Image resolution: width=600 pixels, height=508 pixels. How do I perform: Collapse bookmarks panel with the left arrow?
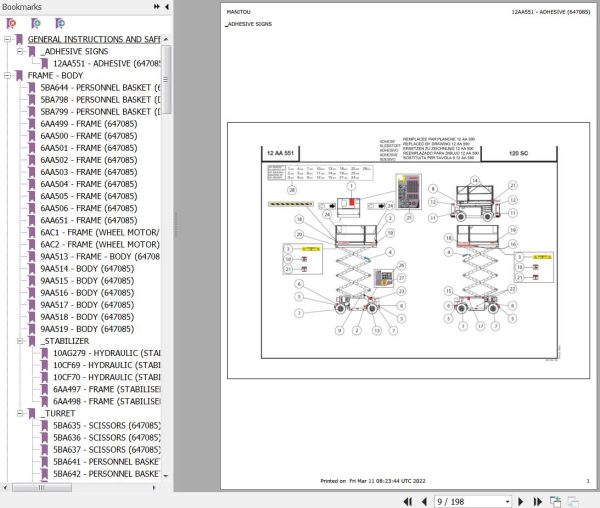pos(167,7)
